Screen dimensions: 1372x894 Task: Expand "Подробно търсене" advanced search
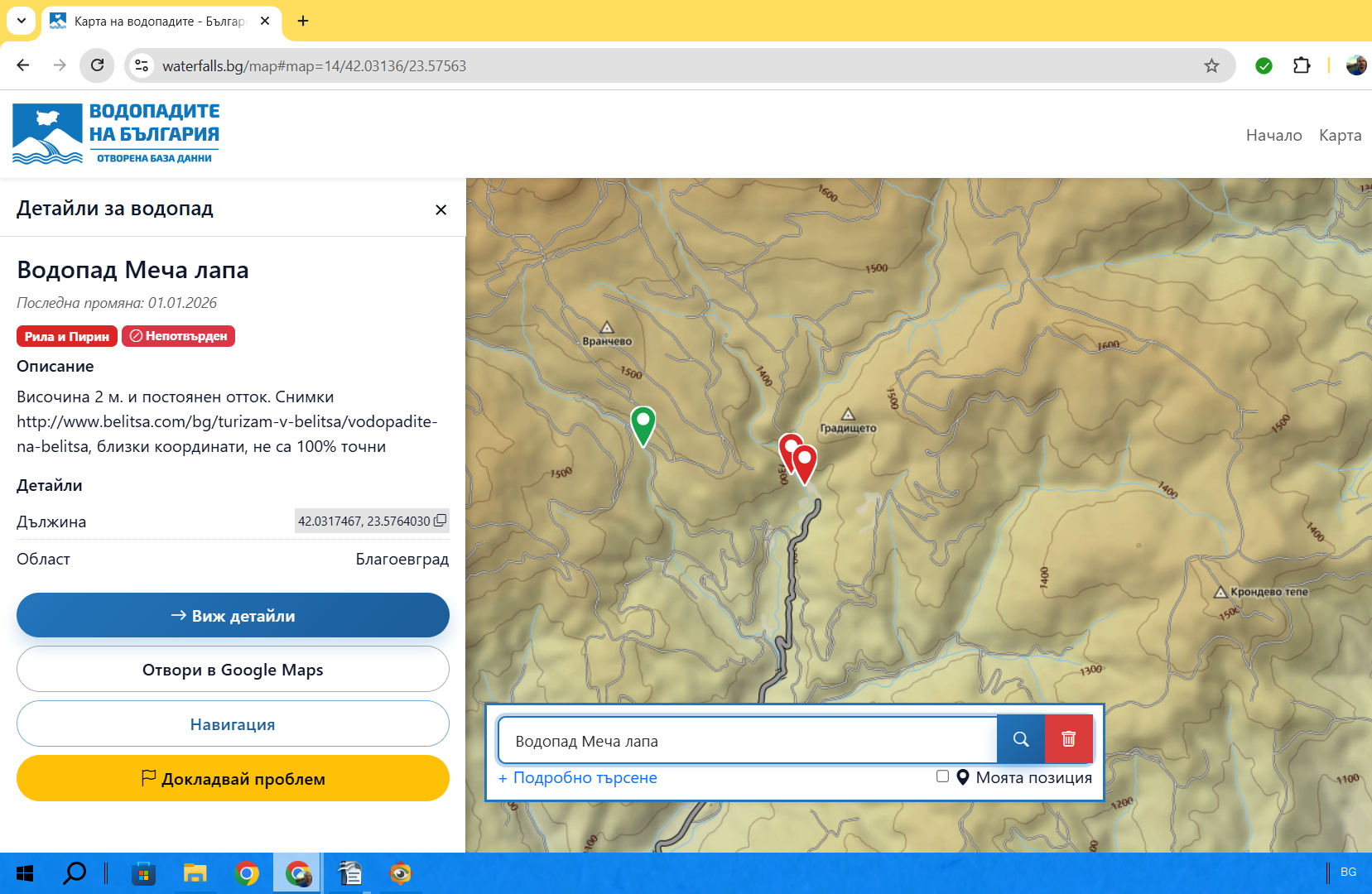pyautogui.click(x=577, y=777)
